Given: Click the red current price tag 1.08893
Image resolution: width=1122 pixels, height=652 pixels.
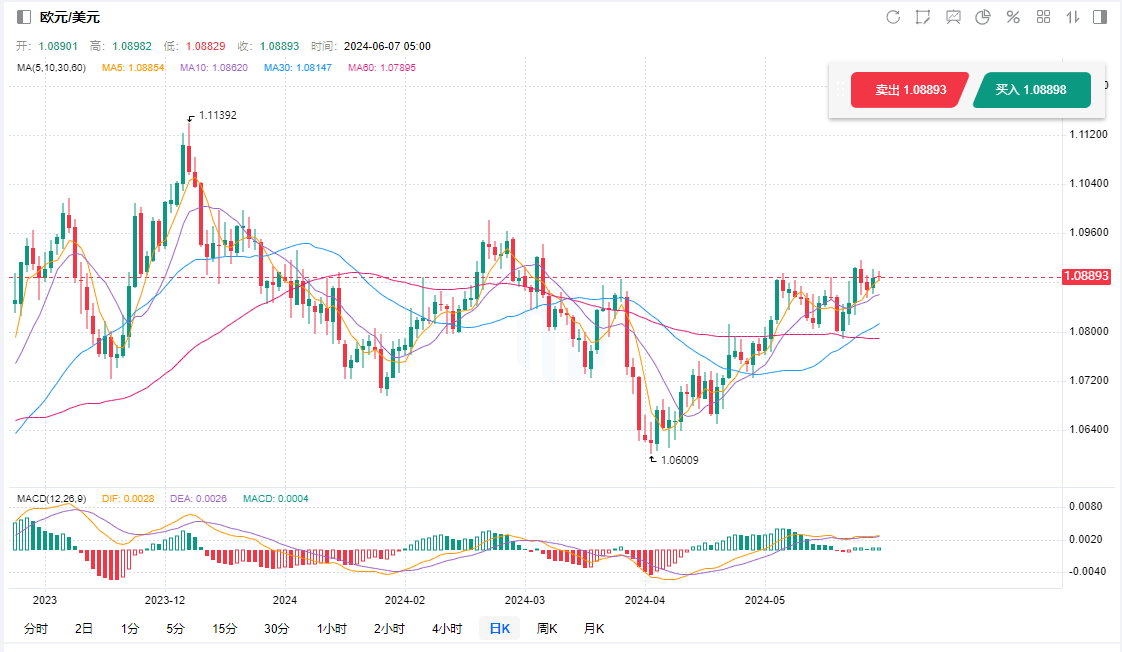Looking at the screenshot, I should coord(1088,276).
